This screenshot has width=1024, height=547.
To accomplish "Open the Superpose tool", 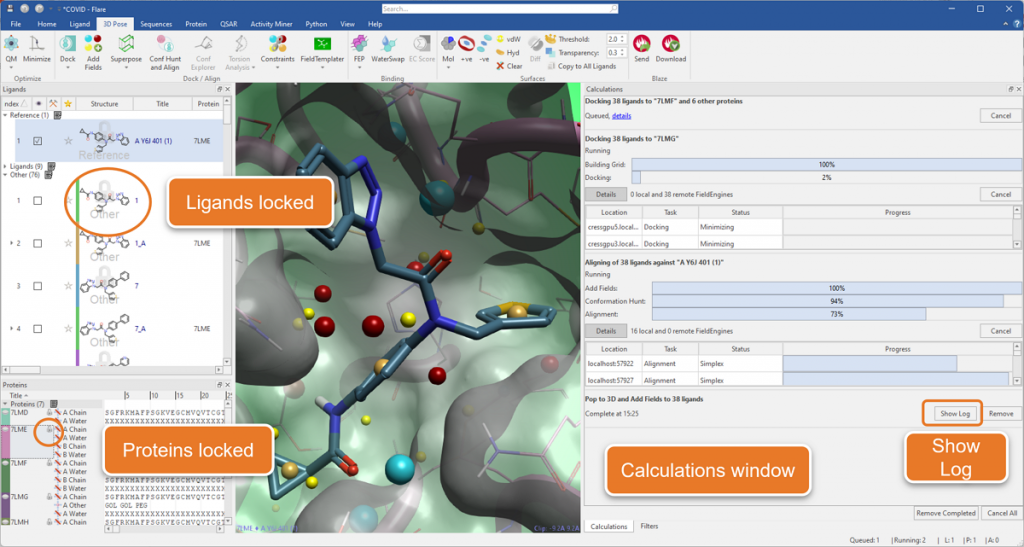I will tap(126, 44).
